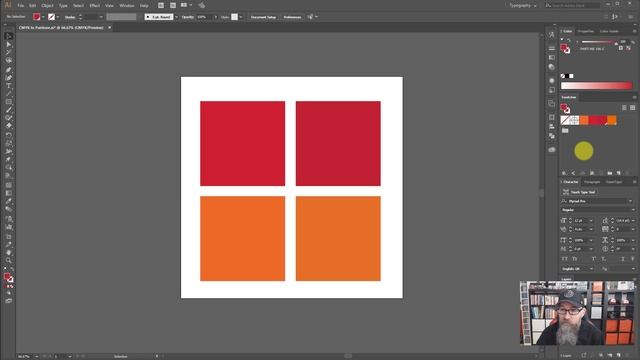Screen dimensions: 640x360
Task: Click the Document Setup button
Action: (263, 17)
